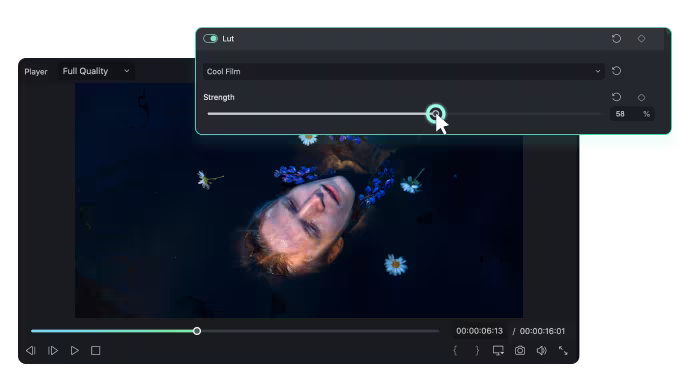690x390 pixels.
Task: Step back one frame
Action: (30, 351)
